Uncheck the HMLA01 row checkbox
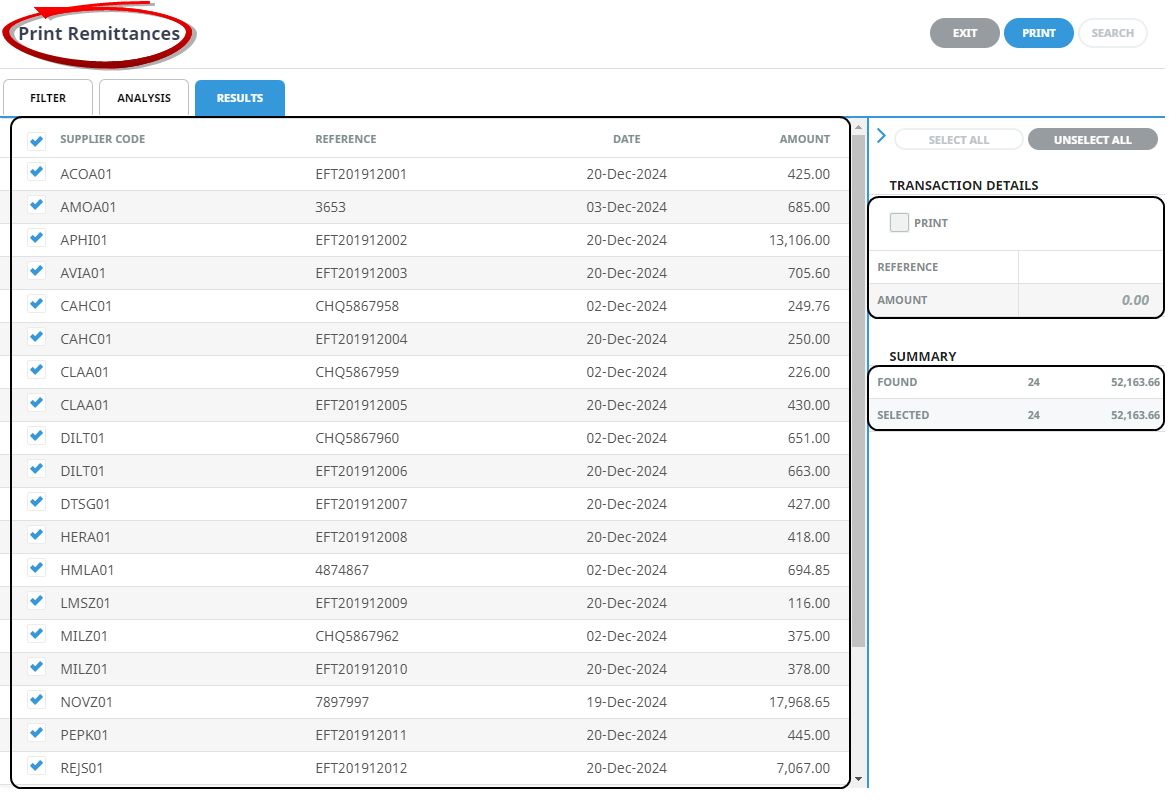 click(x=37, y=568)
